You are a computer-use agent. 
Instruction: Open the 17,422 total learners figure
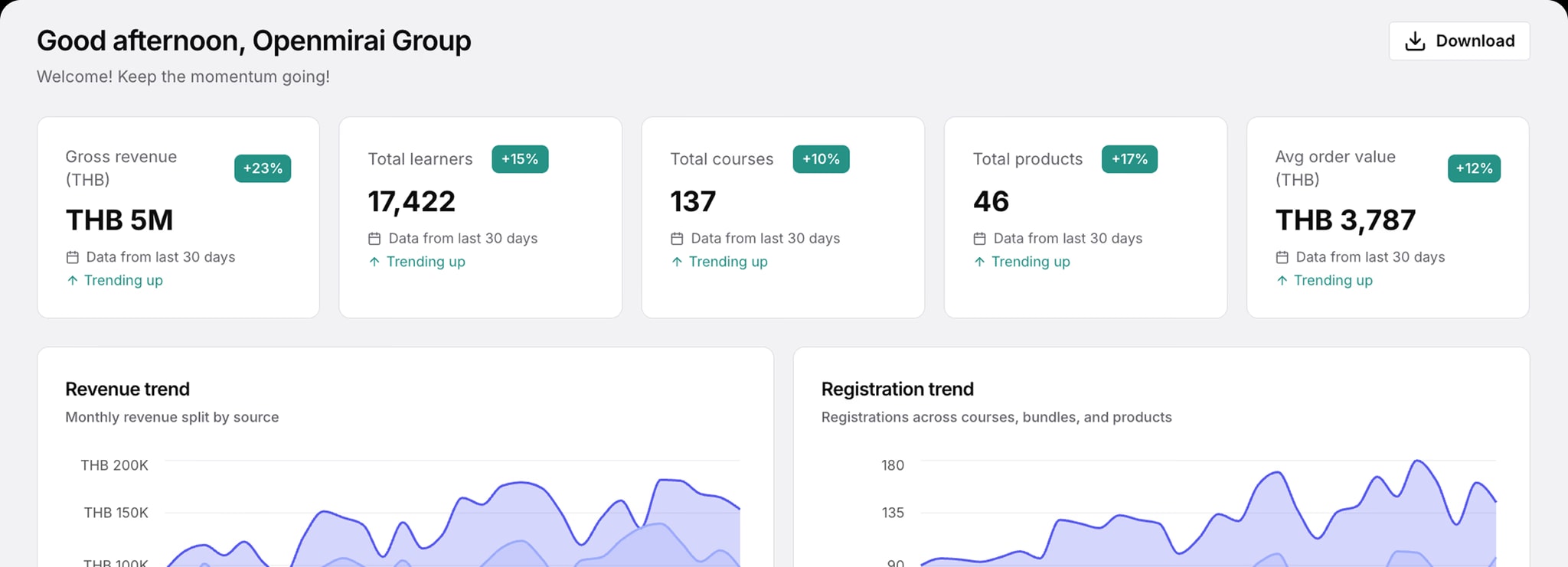click(x=412, y=202)
